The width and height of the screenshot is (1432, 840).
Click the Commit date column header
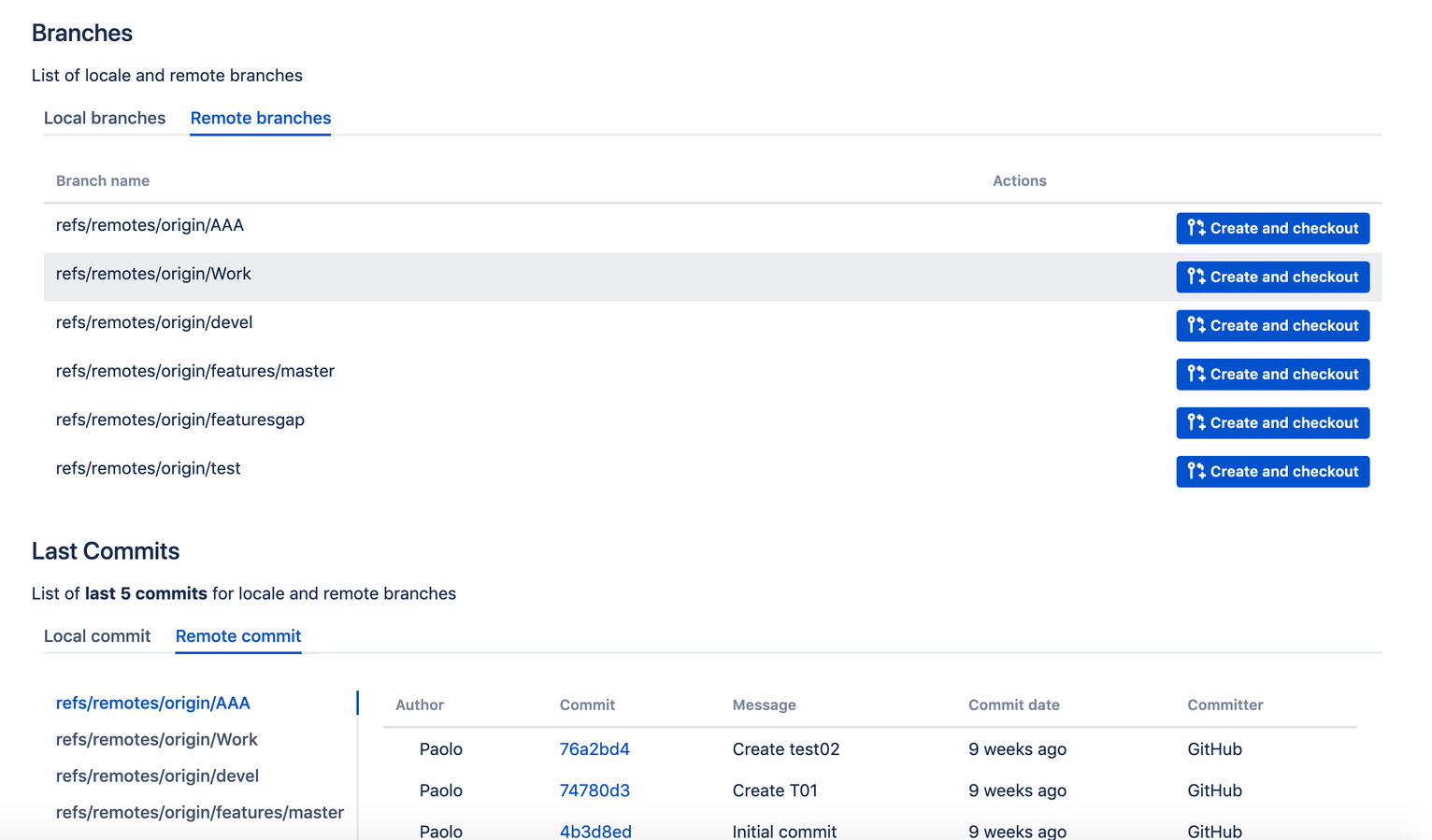point(1014,705)
